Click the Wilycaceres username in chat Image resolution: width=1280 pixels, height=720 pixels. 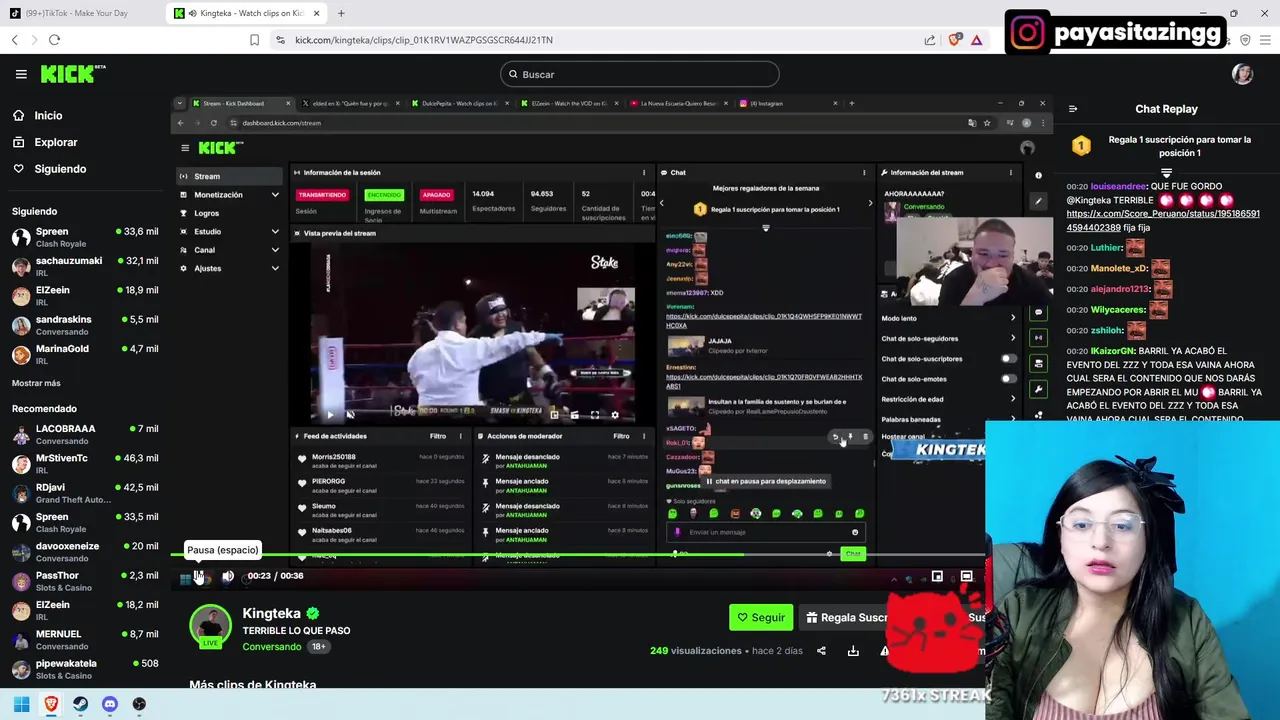coord(1118,310)
